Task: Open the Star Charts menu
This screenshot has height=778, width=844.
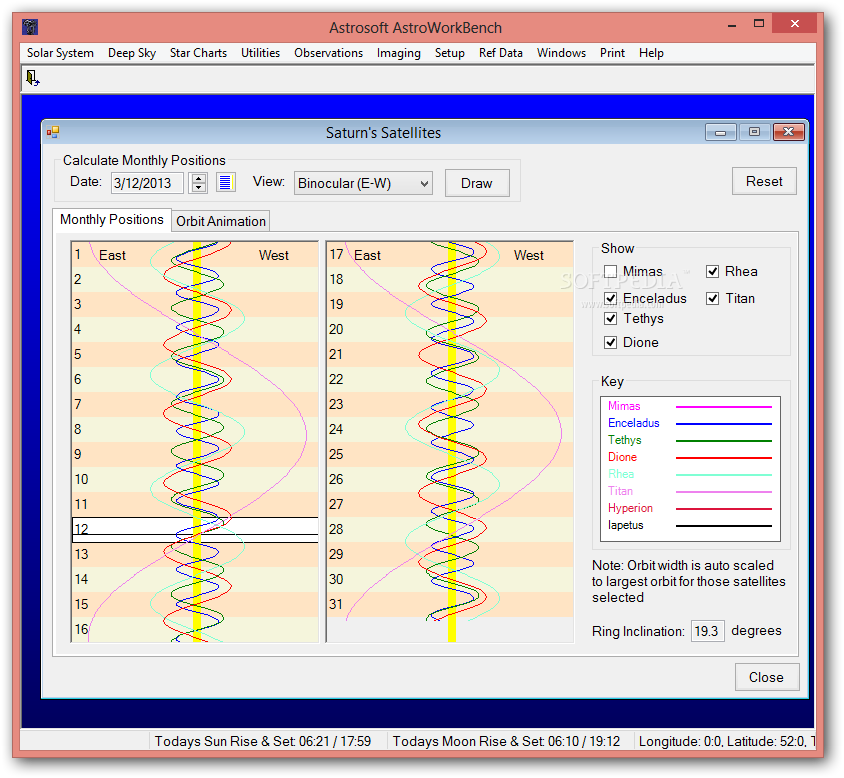Action: (198, 53)
